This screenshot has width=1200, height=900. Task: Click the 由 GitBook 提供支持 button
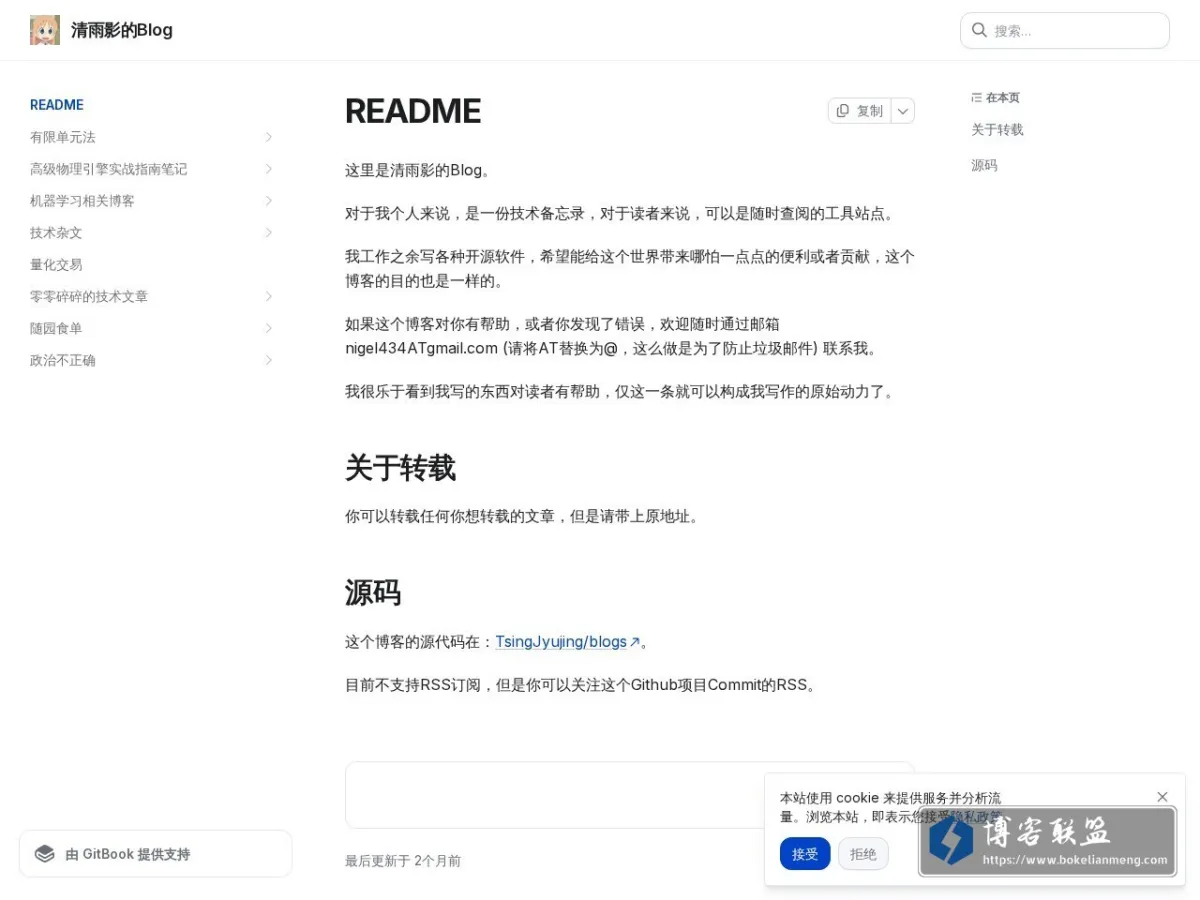click(156, 854)
